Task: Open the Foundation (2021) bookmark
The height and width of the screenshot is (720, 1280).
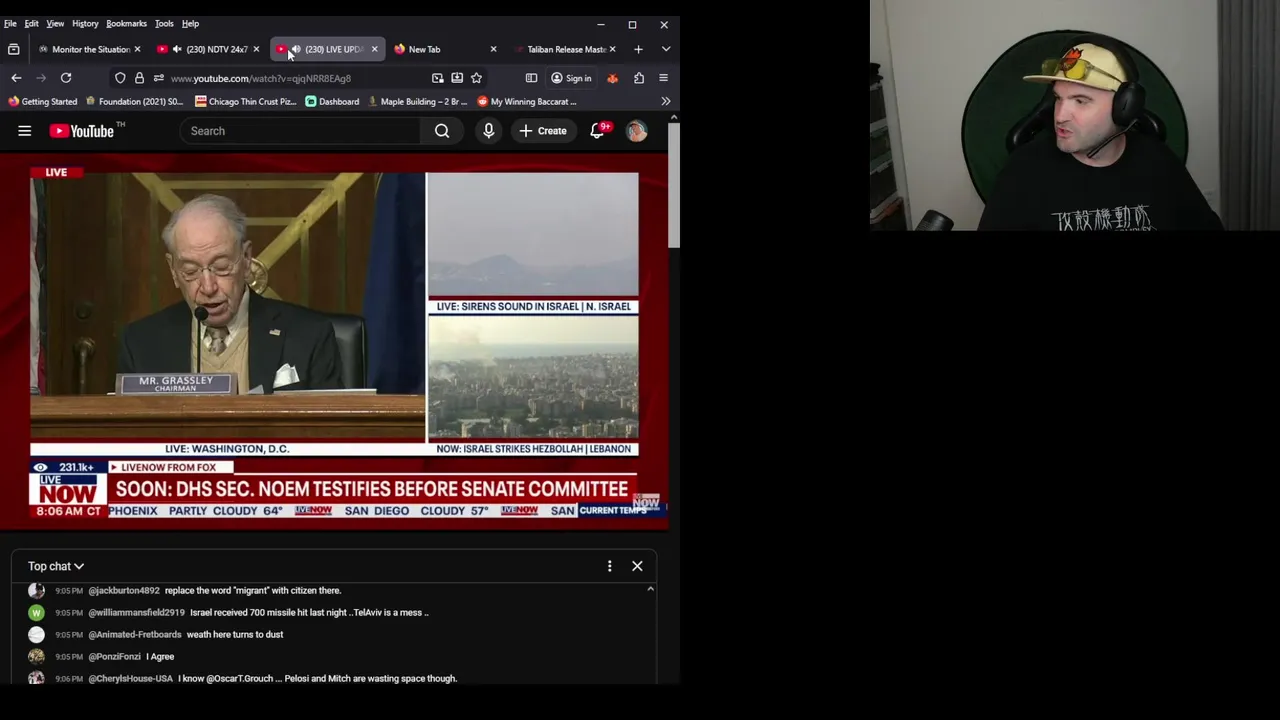Action: point(135,101)
